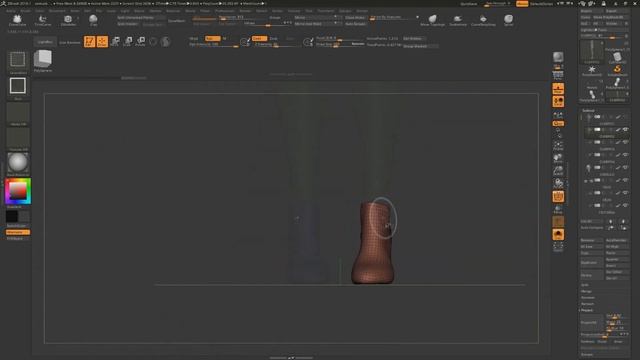Image resolution: width=640 pixels, height=360 pixels.
Task: Expand the Split section
Action: coord(585,285)
